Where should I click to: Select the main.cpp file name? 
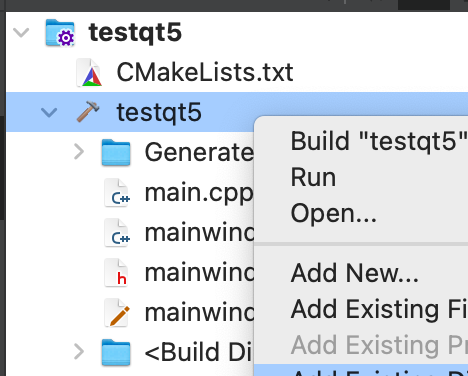click(x=199, y=194)
